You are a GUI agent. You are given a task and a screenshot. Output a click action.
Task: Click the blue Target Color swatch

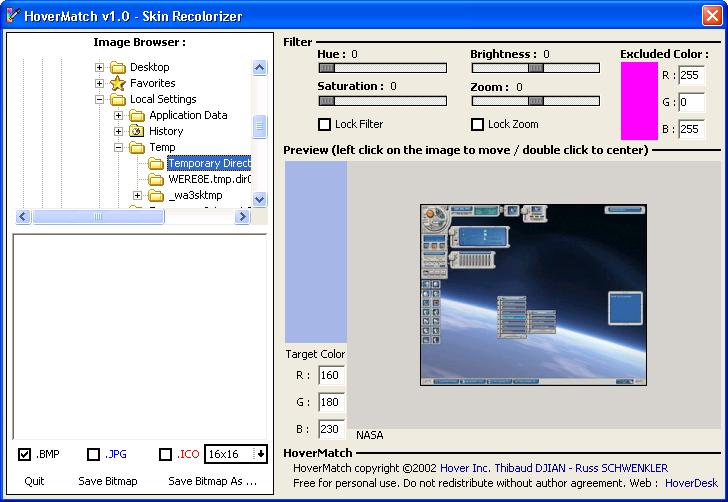[316, 252]
